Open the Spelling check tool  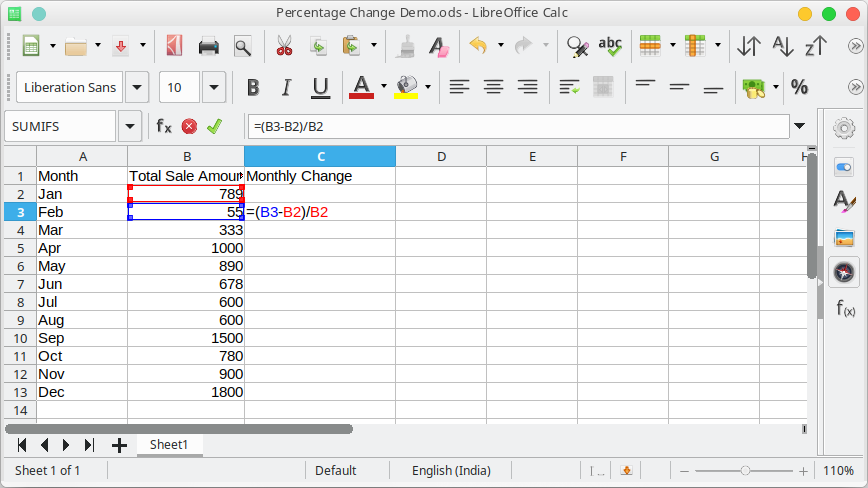click(x=609, y=46)
